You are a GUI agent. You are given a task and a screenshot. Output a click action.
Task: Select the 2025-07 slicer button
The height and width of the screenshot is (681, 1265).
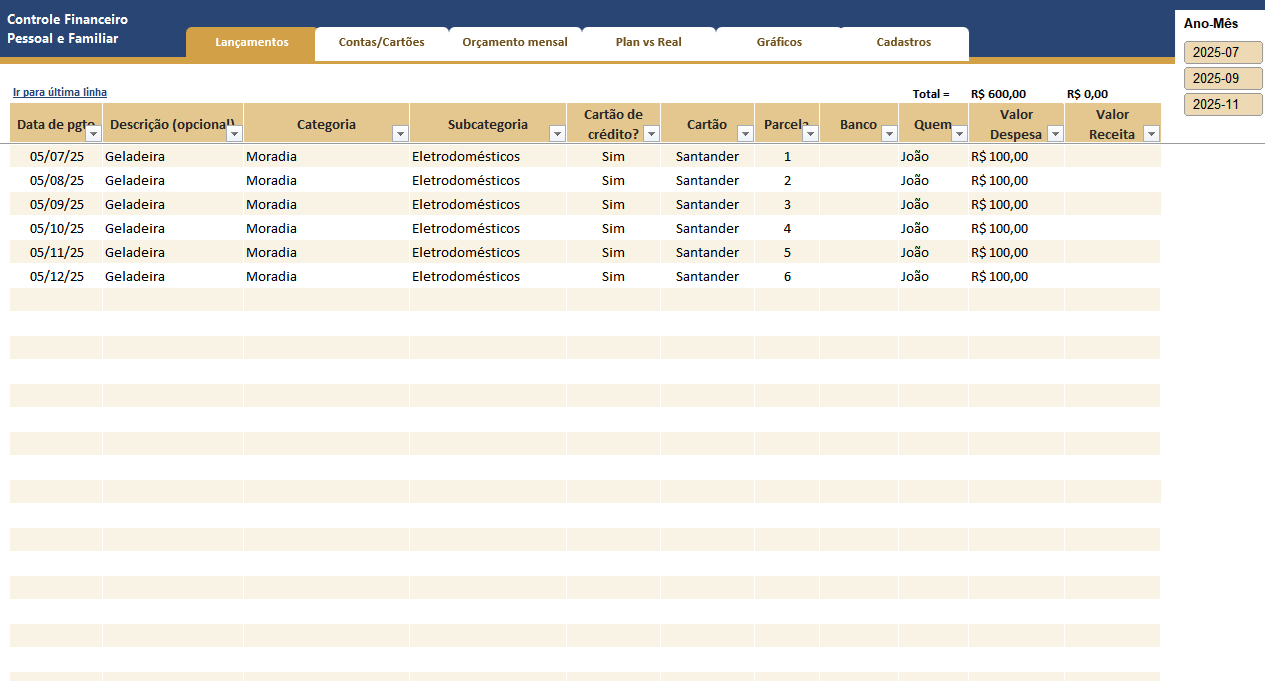point(1222,53)
